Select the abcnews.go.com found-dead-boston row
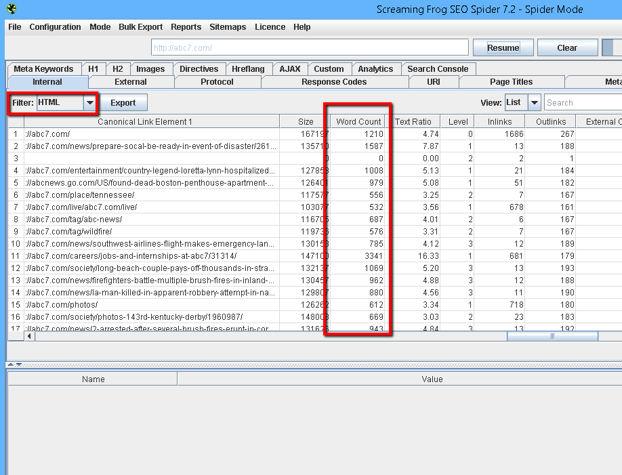622x475 pixels. pos(315,183)
